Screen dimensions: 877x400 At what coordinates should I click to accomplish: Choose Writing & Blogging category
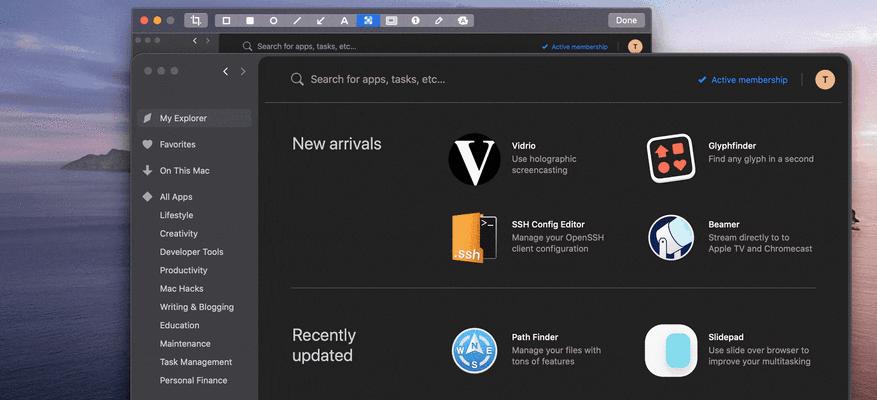point(197,307)
